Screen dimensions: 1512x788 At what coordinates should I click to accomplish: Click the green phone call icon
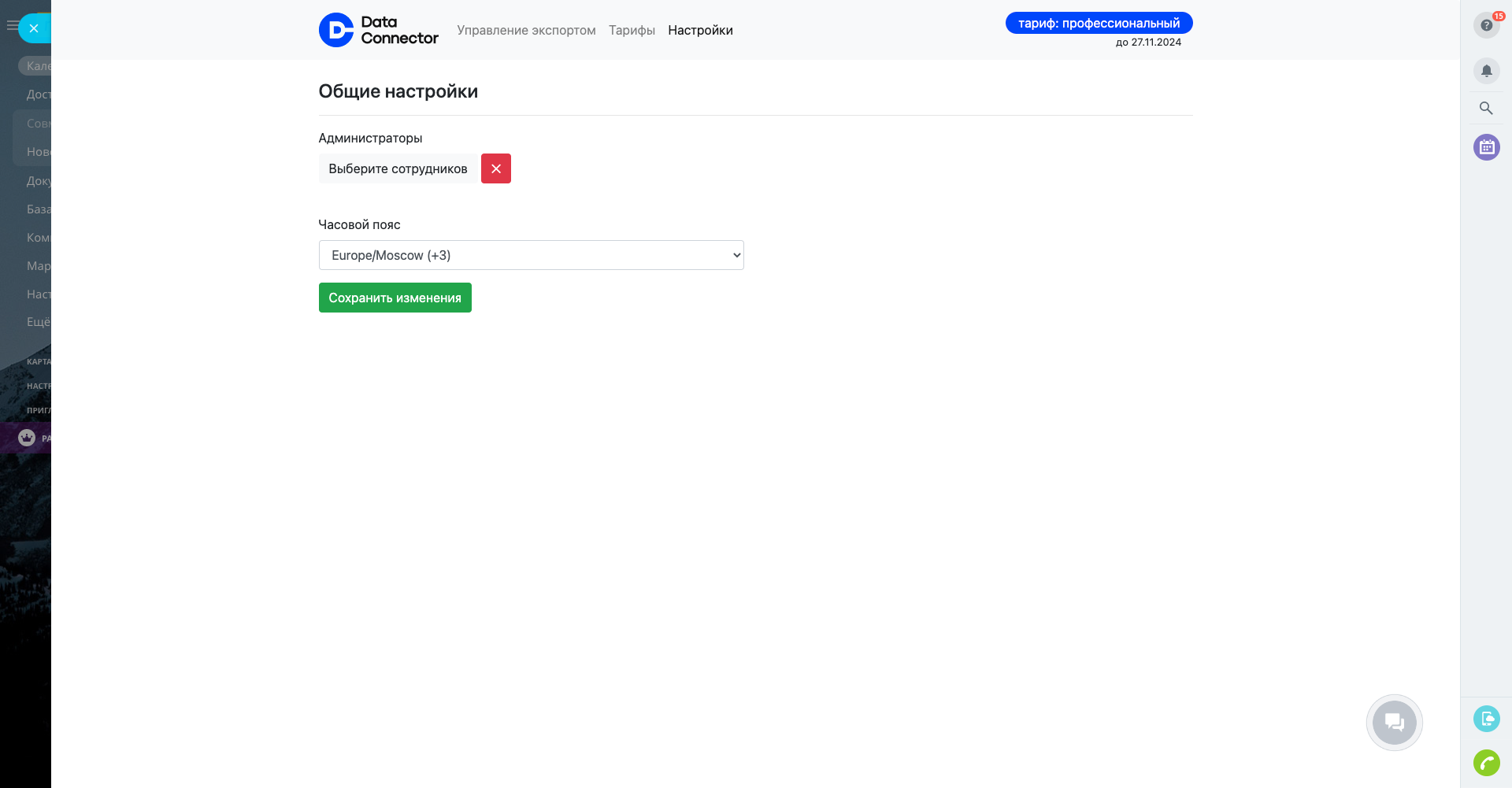pyautogui.click(x=1486, y=763)
